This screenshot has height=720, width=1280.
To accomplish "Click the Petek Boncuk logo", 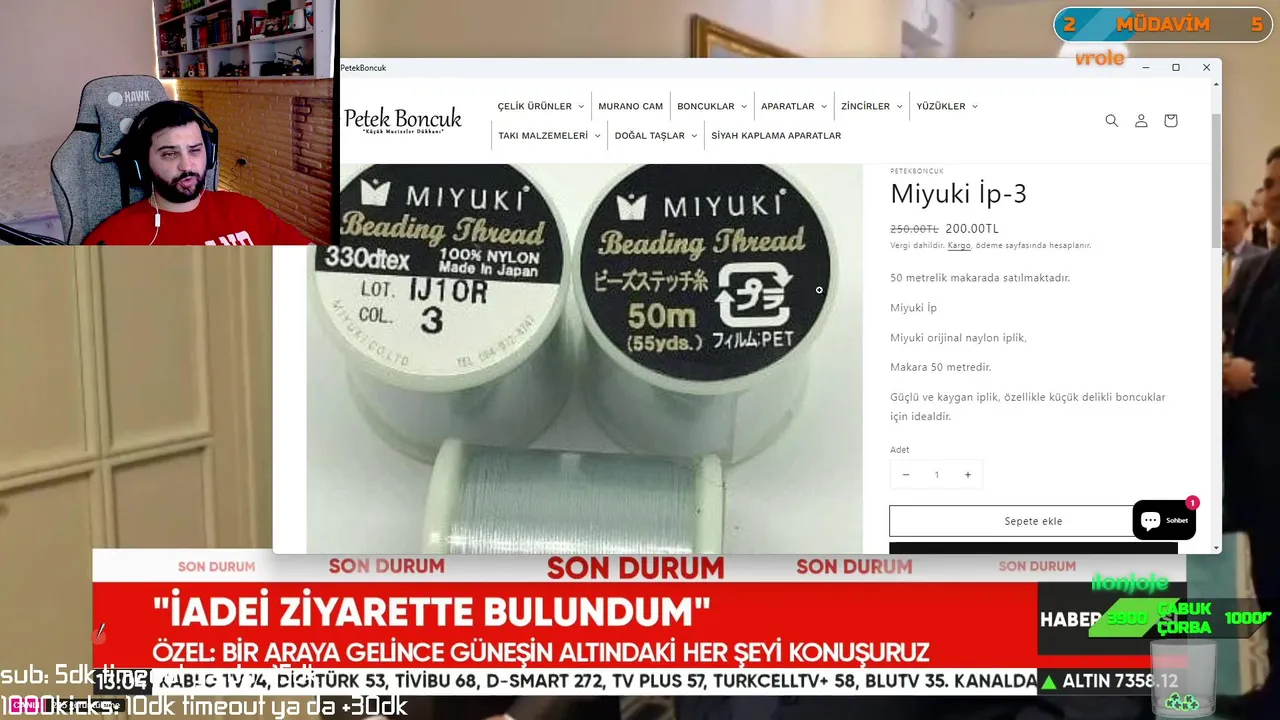I will pyautogui.click(x=403, y=120).
